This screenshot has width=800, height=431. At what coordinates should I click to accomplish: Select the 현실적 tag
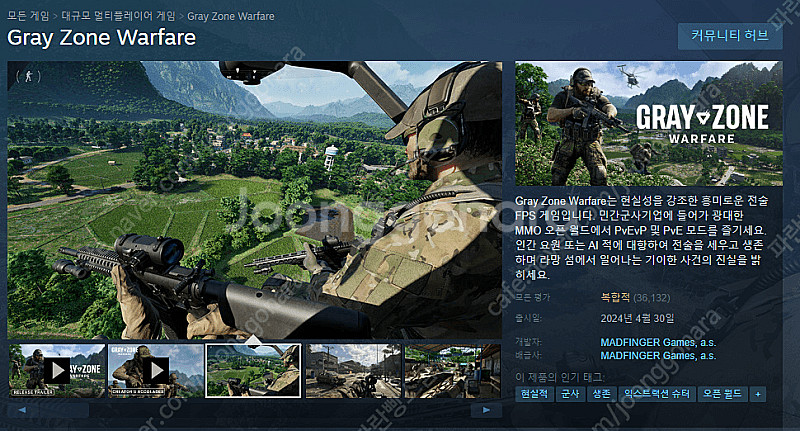point(534,394)
